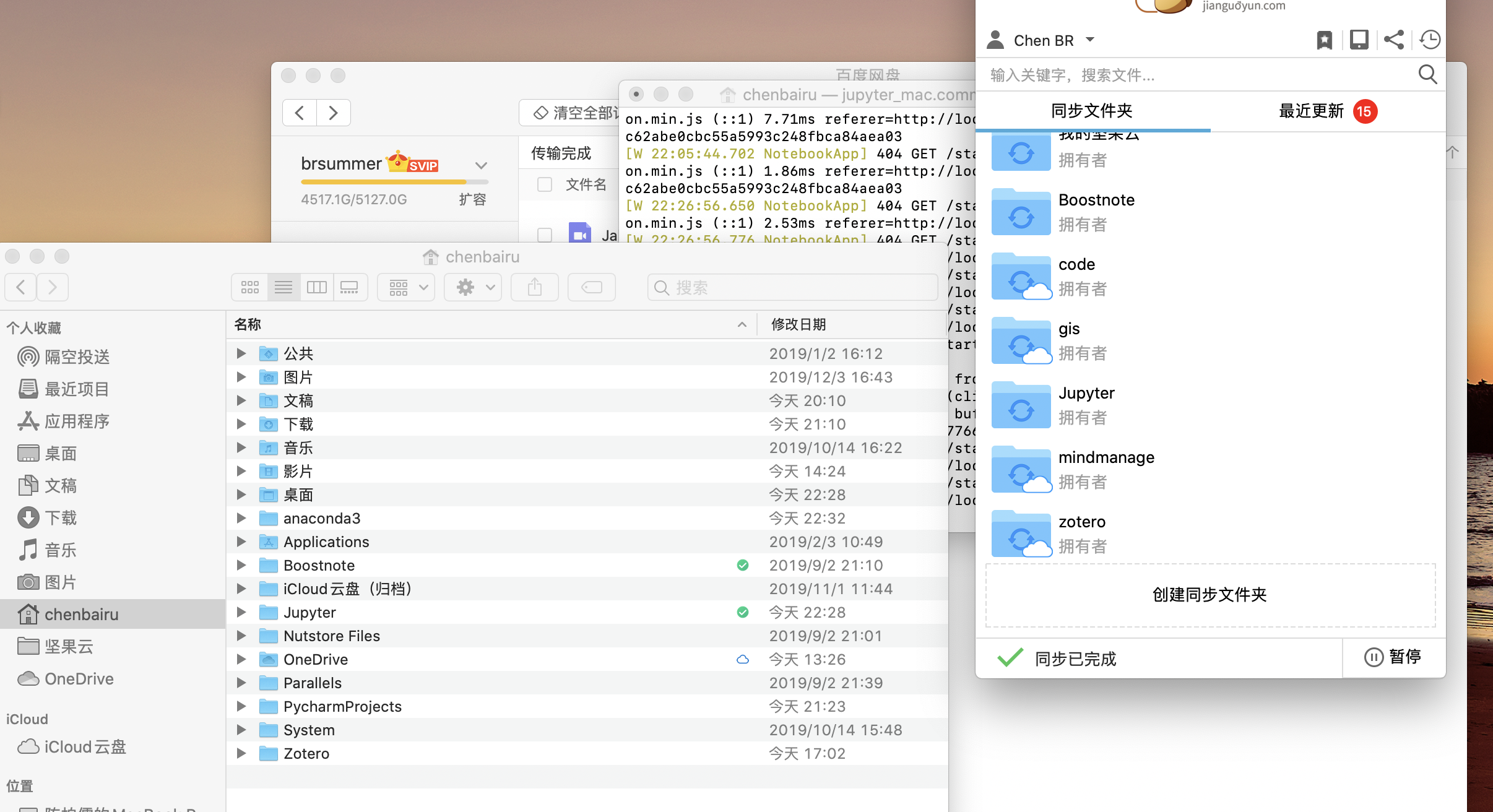
Task: Click the Finder 搜索 search field
Action: click(x=792, y=287)
